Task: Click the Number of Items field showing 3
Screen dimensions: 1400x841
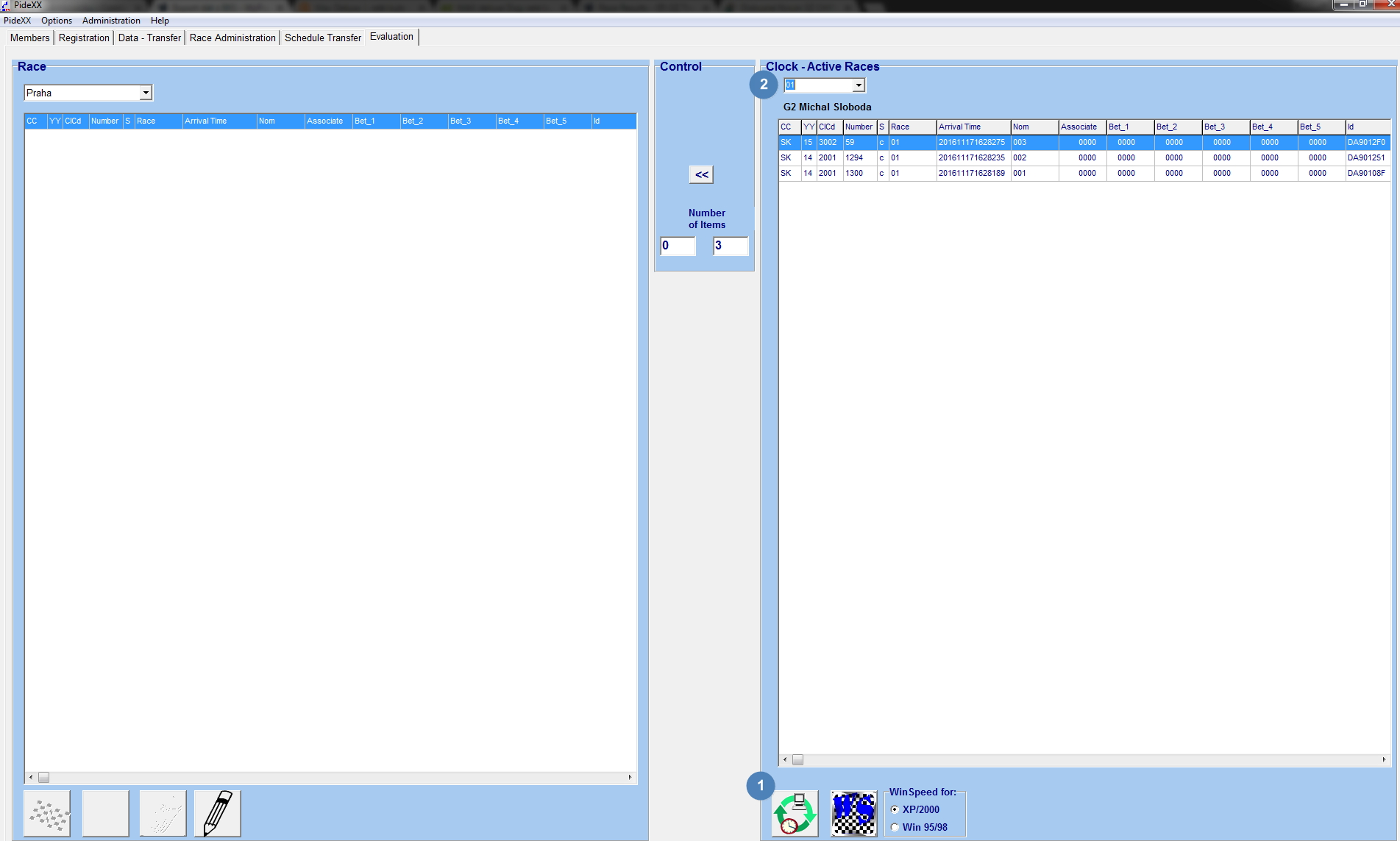Action: [730, 246]
